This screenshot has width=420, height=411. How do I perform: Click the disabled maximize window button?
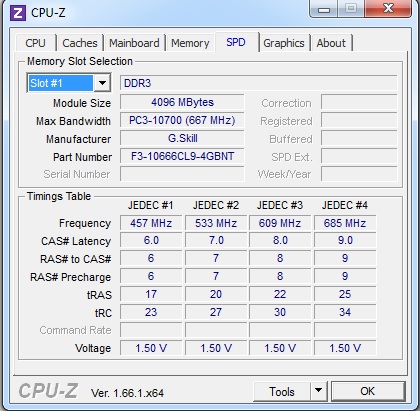coord(351,8)
